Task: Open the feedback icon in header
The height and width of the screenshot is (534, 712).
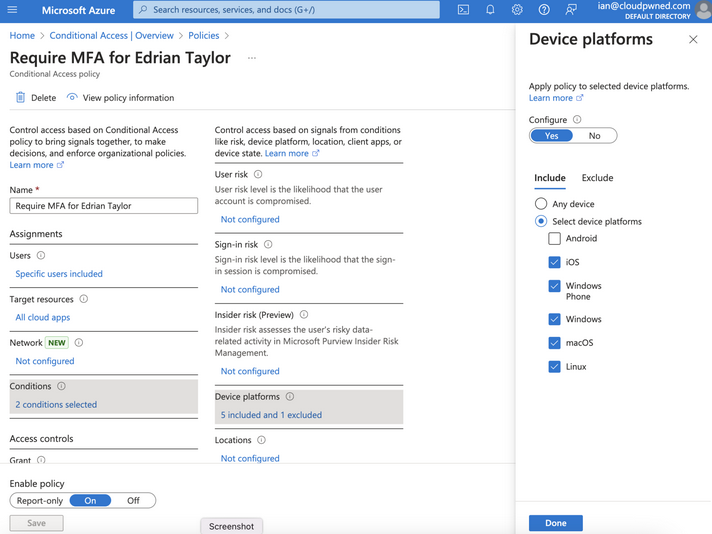Action: click(x=571, y=10)
